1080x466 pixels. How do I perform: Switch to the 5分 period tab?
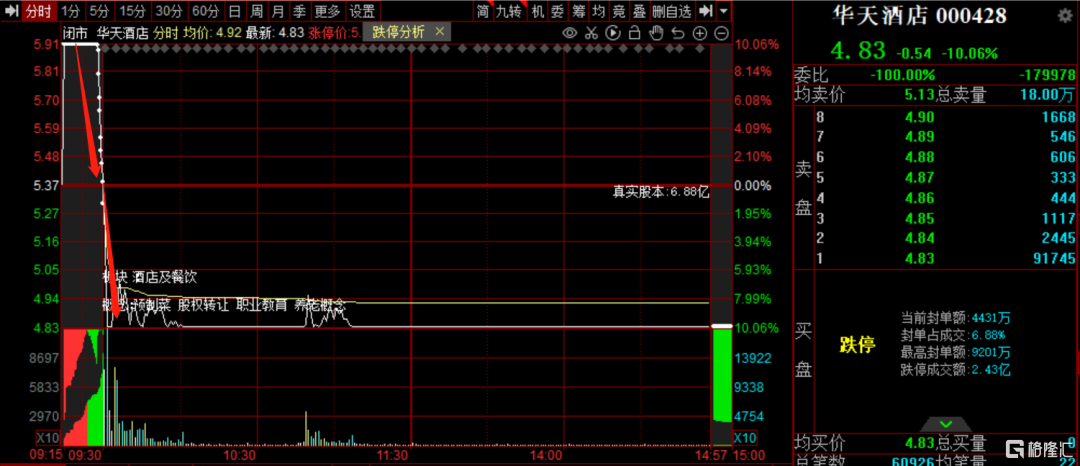[x=100, y=10]
